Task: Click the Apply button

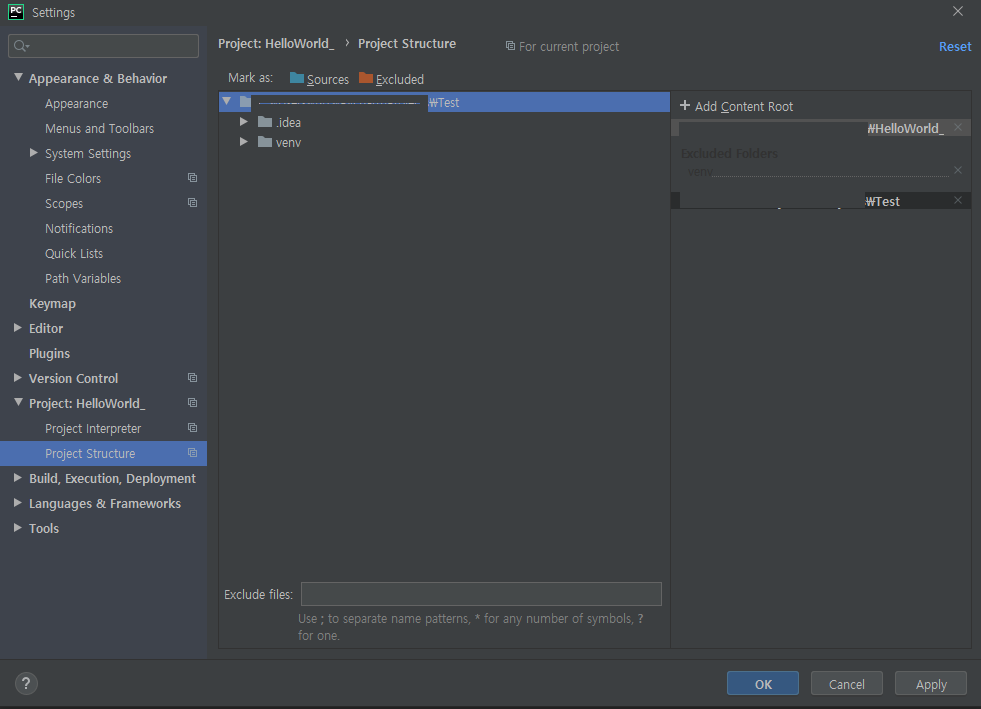Action: point(931,683)
